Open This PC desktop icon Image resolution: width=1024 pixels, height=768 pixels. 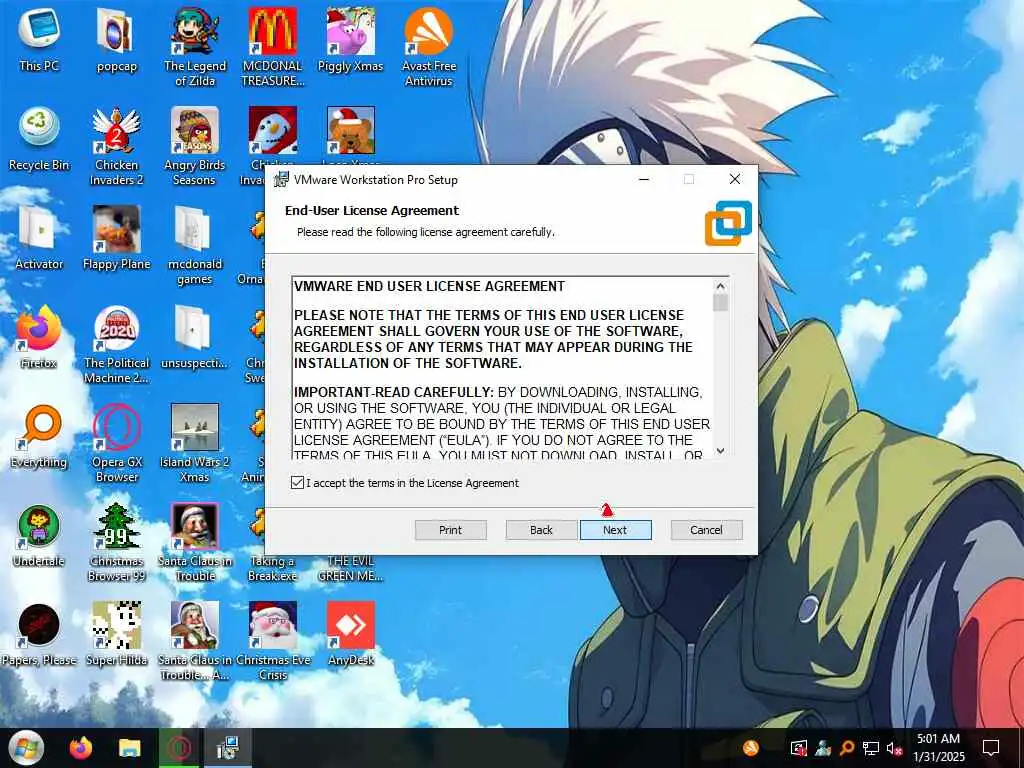coord(39,40)
